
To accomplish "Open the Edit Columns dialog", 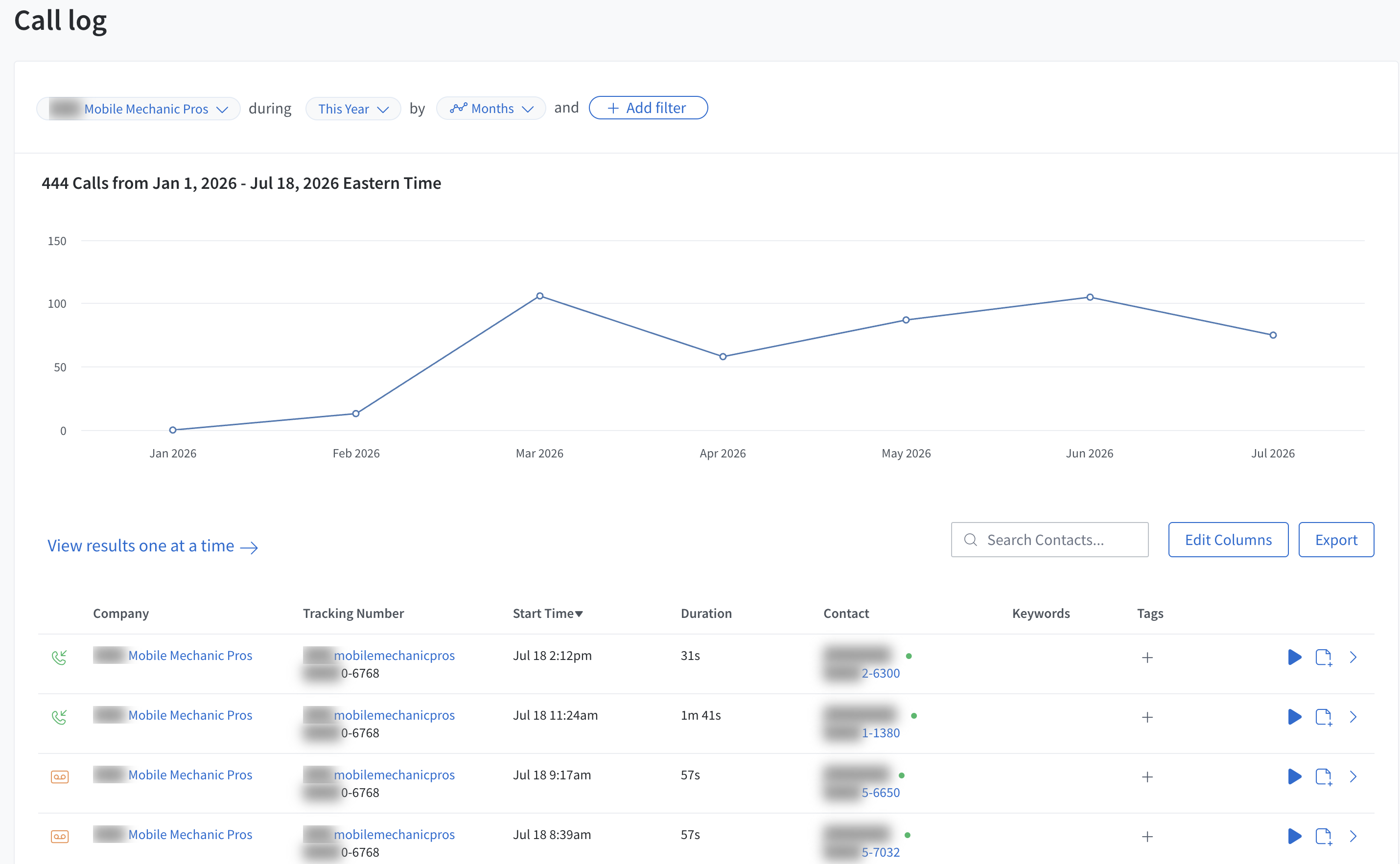I will pos(1228,540).
